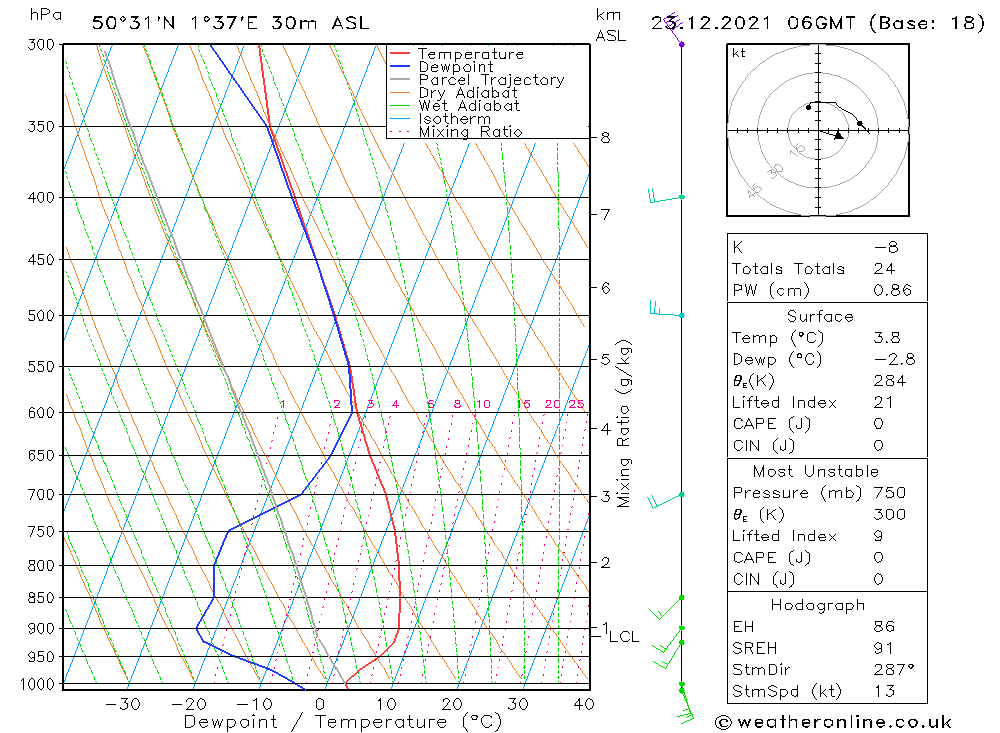Click the '1000' pressure level label

pyautogui.click(x=37, y=684)
